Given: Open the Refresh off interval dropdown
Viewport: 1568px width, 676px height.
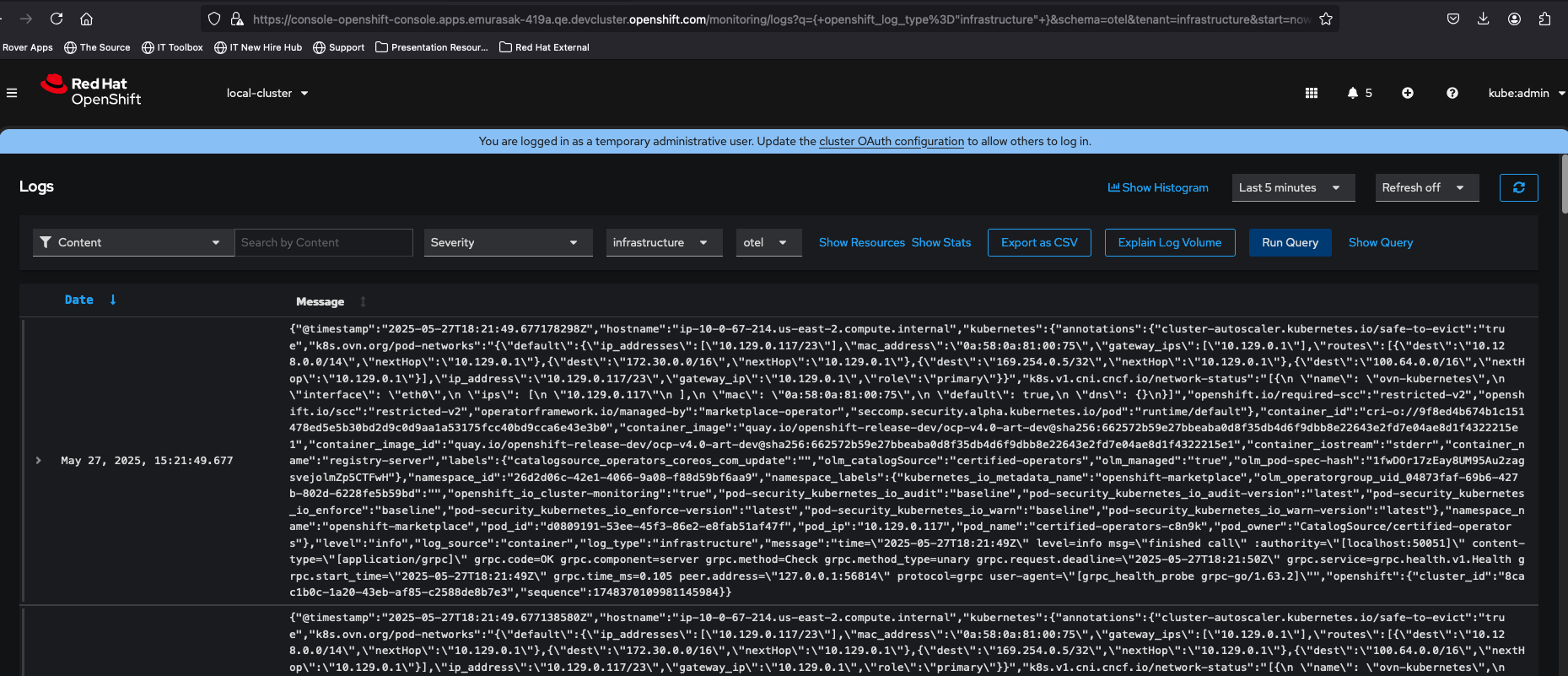Looking at the screenshot, I should (x=1427, y=187).
